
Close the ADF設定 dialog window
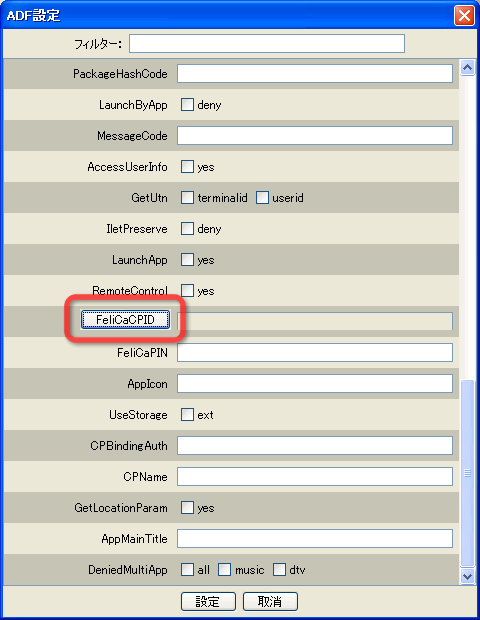coord(464,16)
